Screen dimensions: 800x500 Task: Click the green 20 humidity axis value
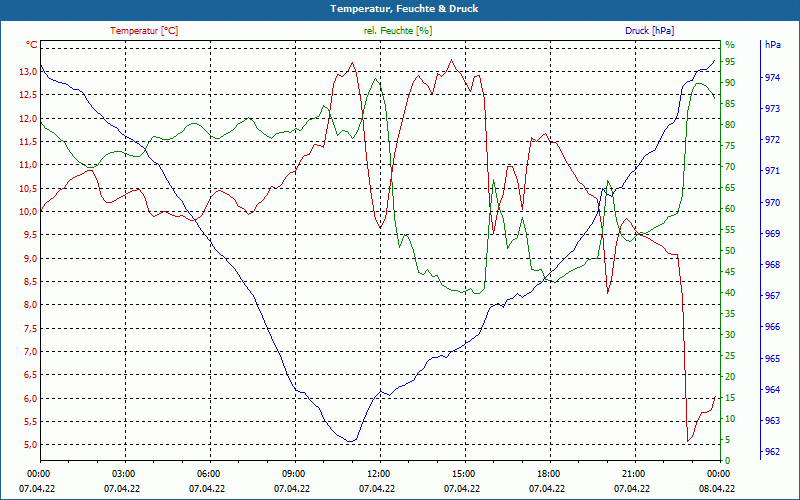click(x=730, y=377)
